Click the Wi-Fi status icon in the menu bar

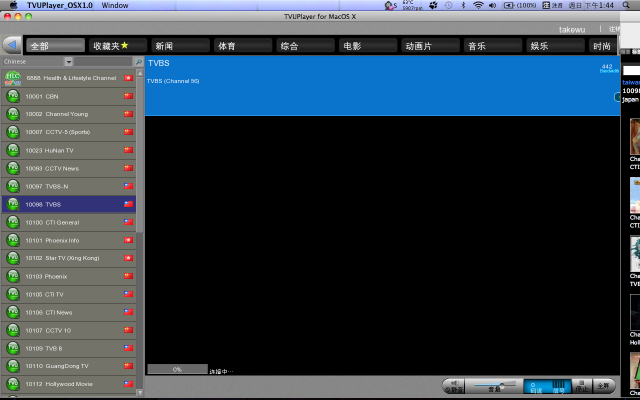coord(478,5)
